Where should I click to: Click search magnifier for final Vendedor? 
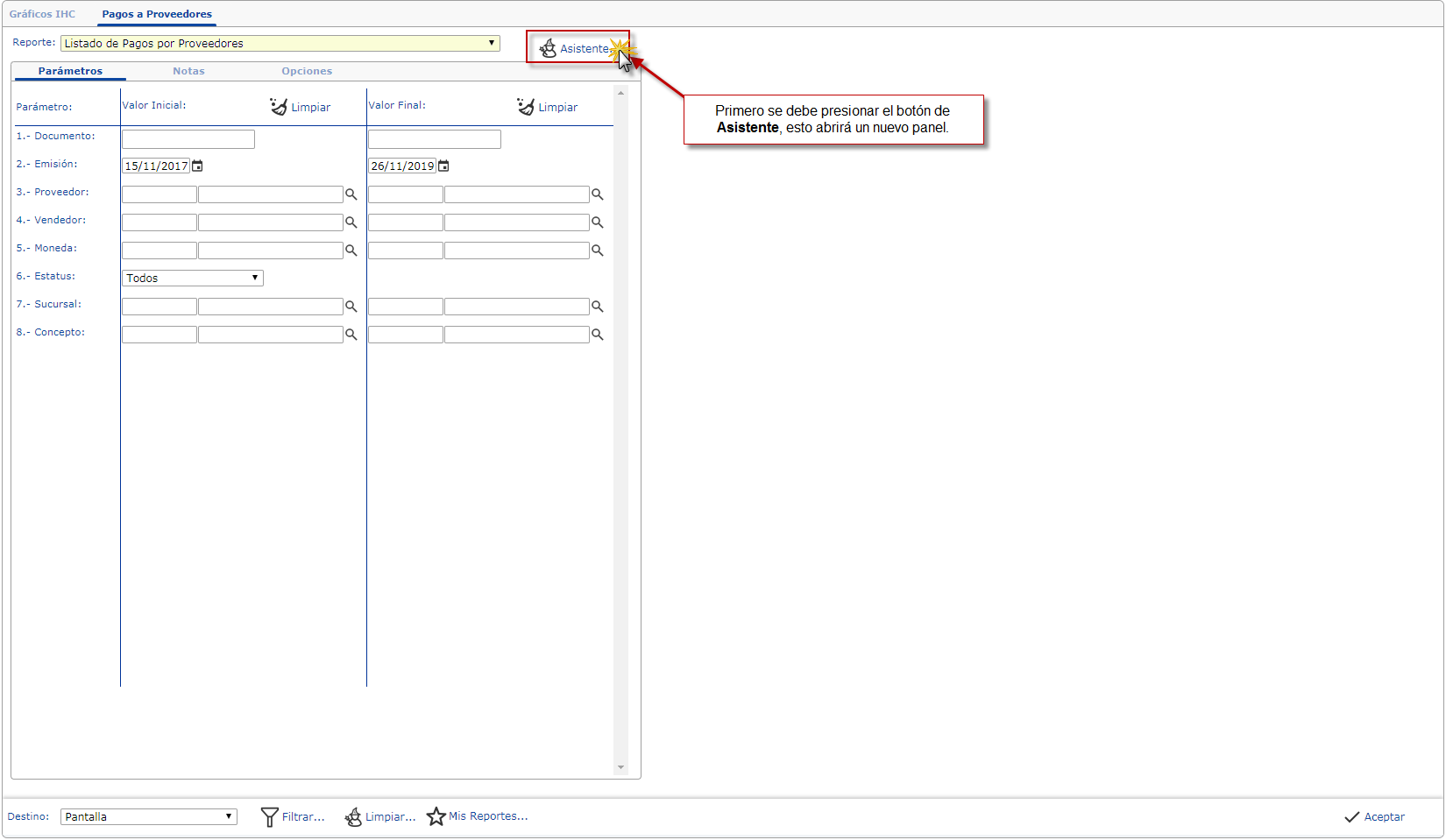(597, 222)
